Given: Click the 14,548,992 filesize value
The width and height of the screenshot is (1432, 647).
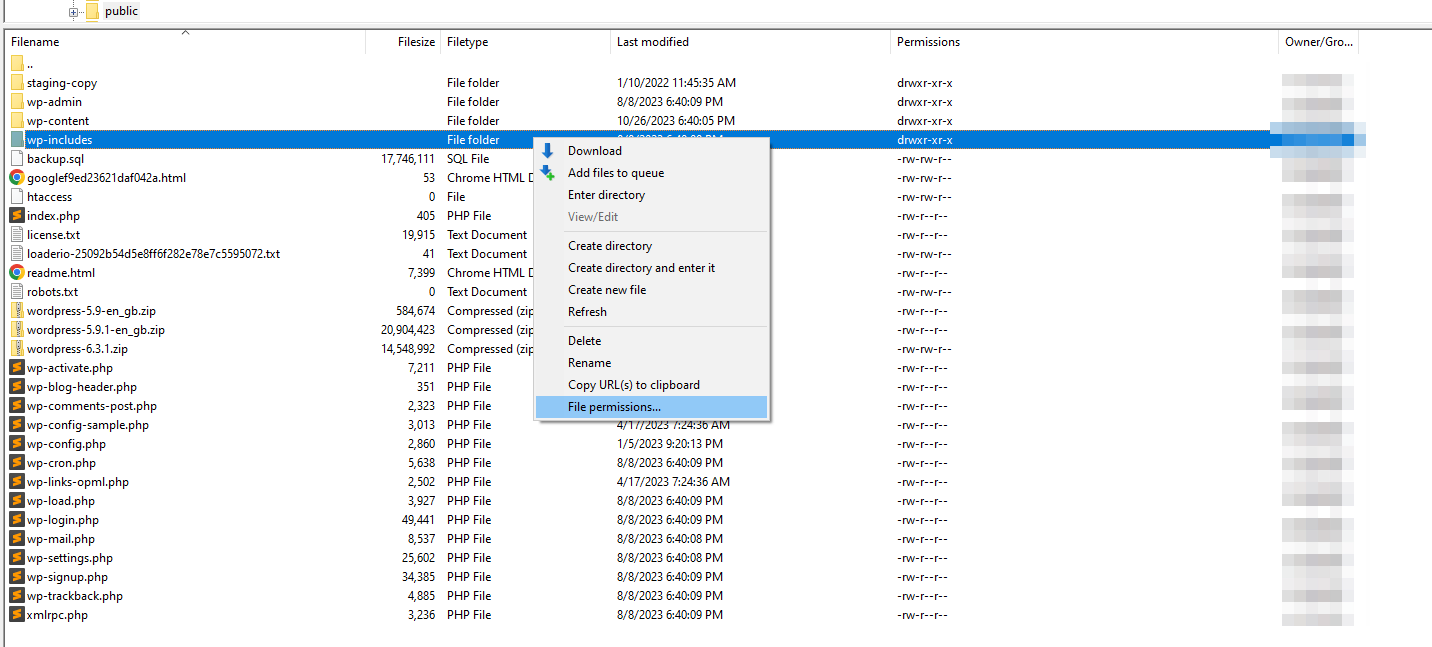Looking at the screenshot, I should tap(408, 349).
